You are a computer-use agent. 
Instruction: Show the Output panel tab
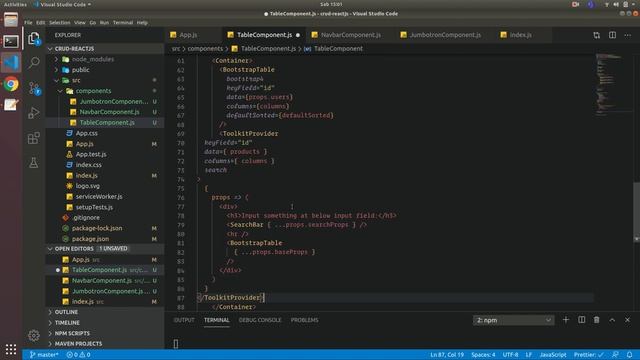[x=184, y=320]
